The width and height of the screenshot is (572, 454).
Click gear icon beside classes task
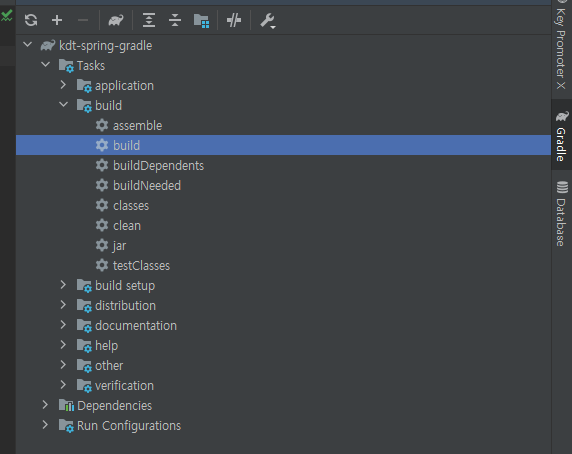coord(102,205)
